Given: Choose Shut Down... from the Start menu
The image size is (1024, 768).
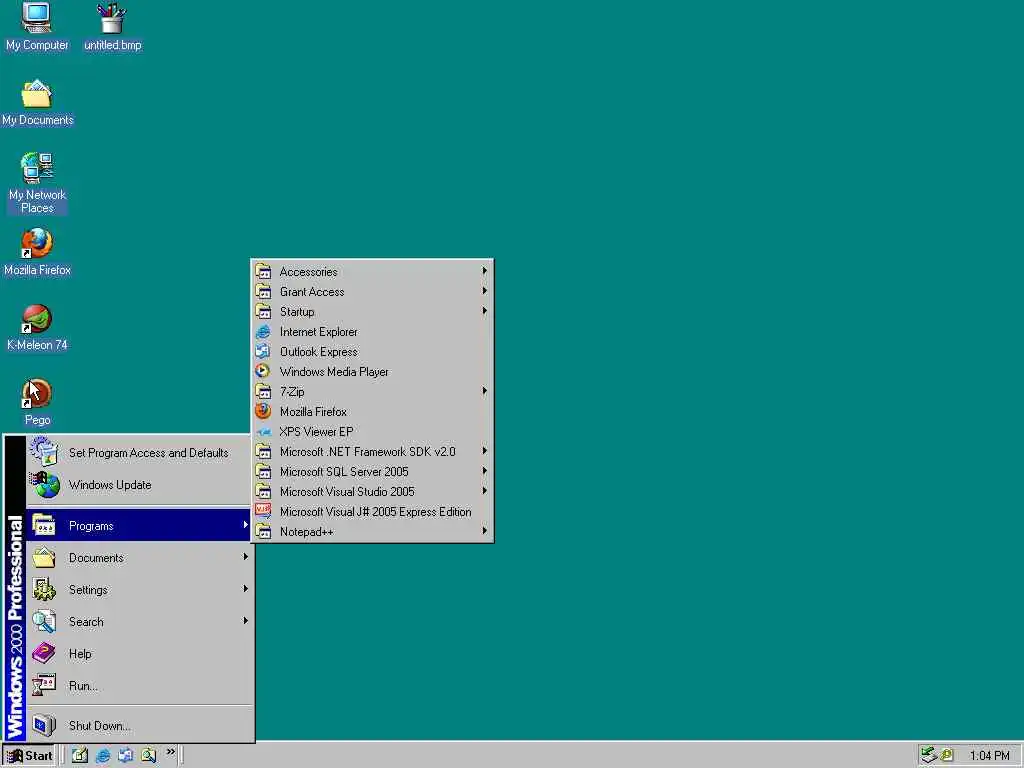Looking at the screenshot, I should click(x=138, y=726).
